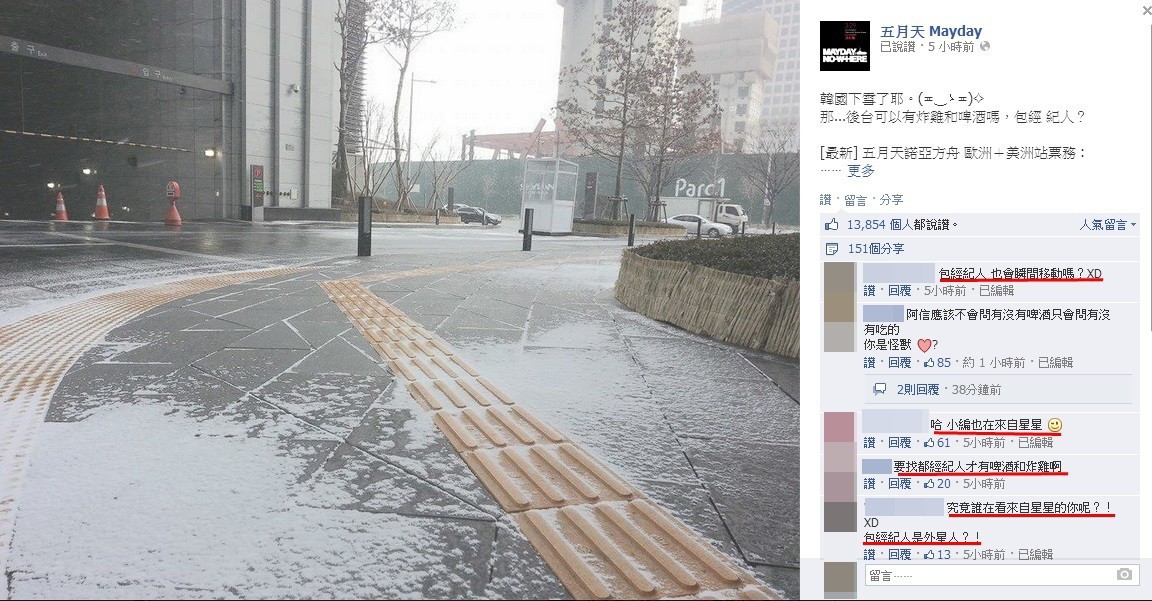Attach a photo with the camera icon
Viewport: 1152px width, 601px height.
coord(1124,575)
